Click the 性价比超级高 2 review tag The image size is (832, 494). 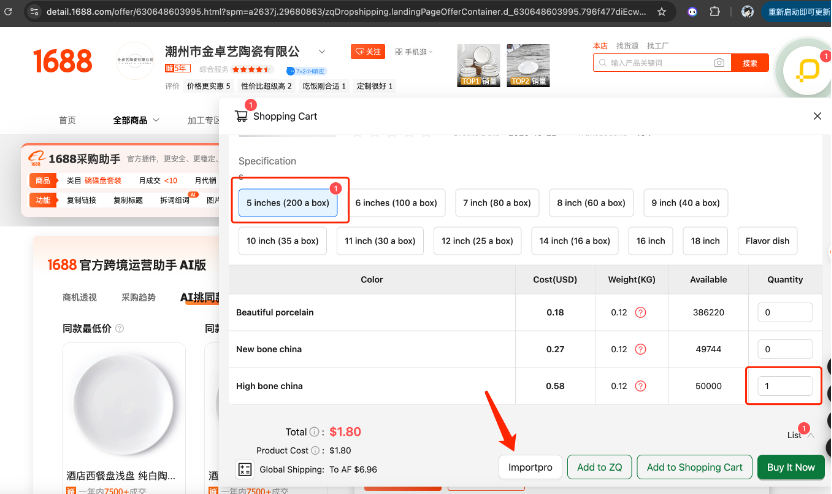[x=266, y=86]
